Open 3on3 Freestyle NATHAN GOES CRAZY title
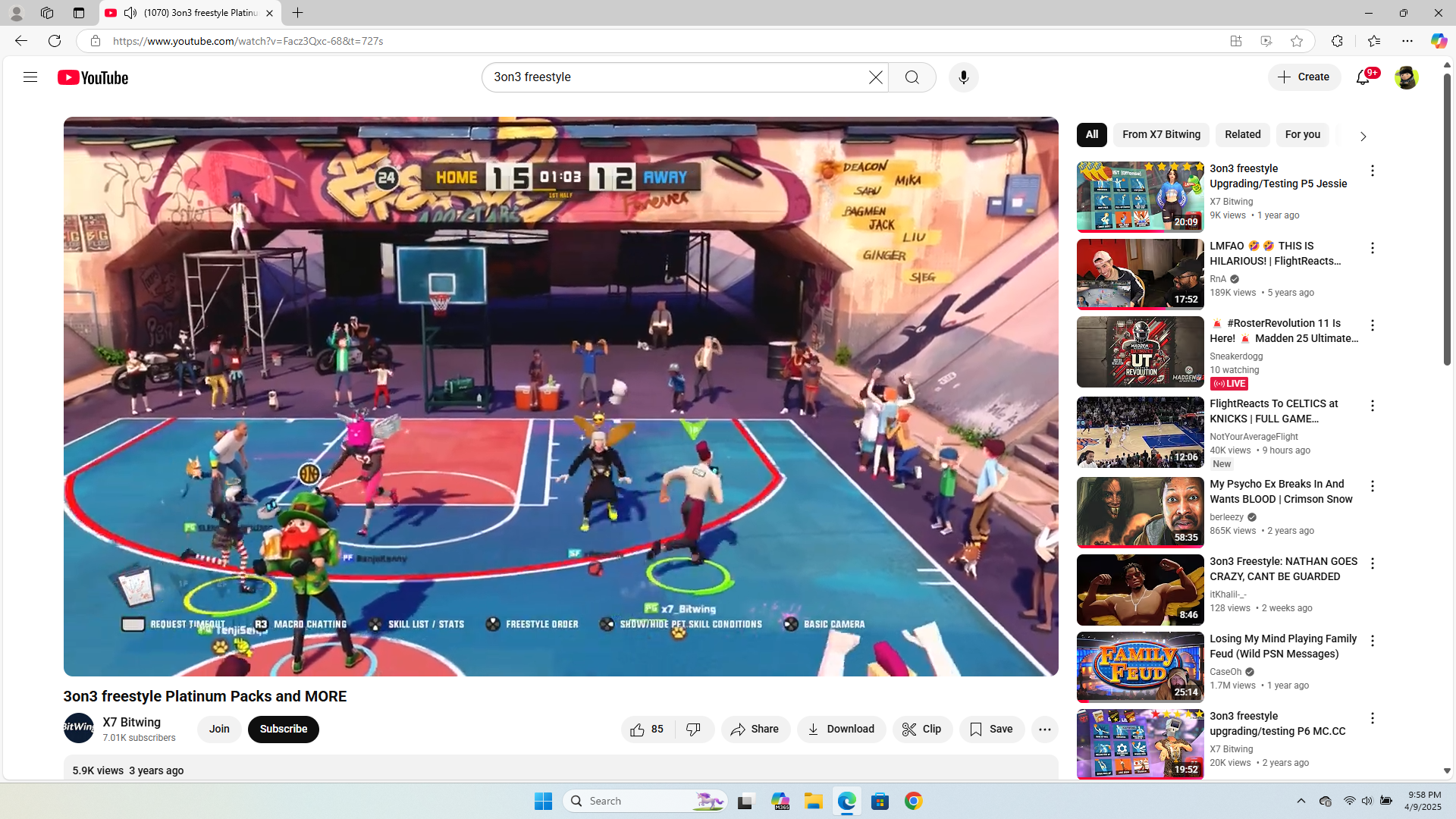Viewport: 1456px width, 819px height. 1284,569
